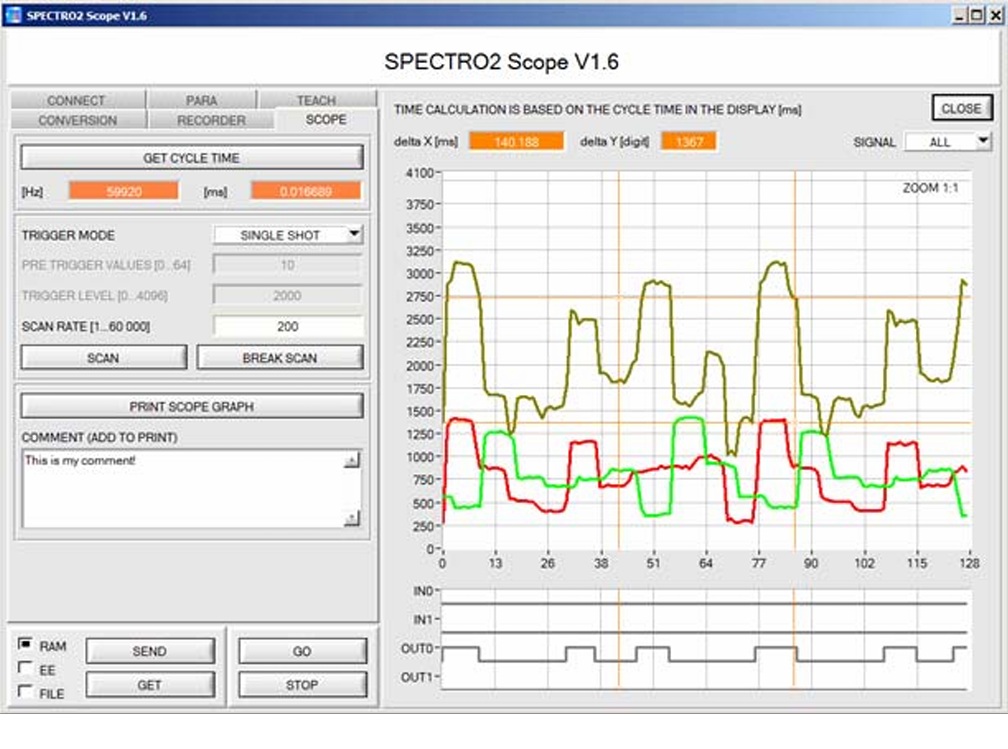
Task: Click the upper horizontal orange cursor line
Action: coord(706,297)
